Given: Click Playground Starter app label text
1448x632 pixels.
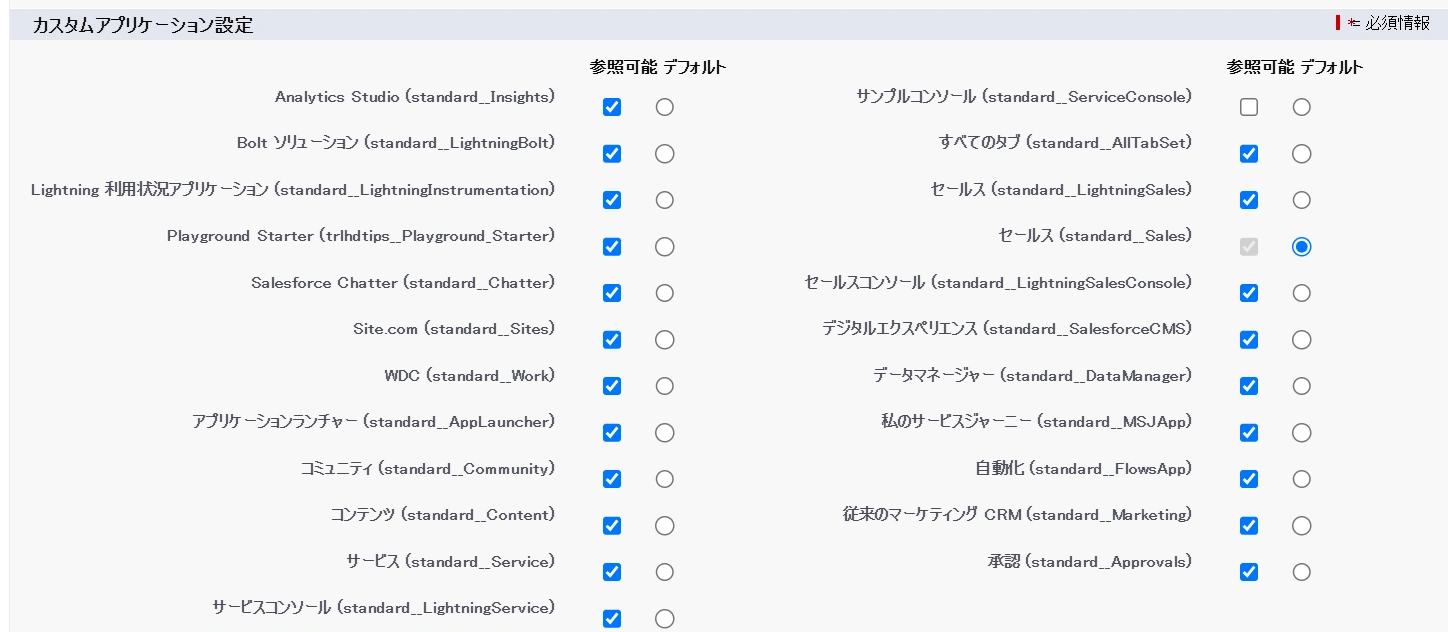Looking at the screenshot, I should tap(361, 236).
